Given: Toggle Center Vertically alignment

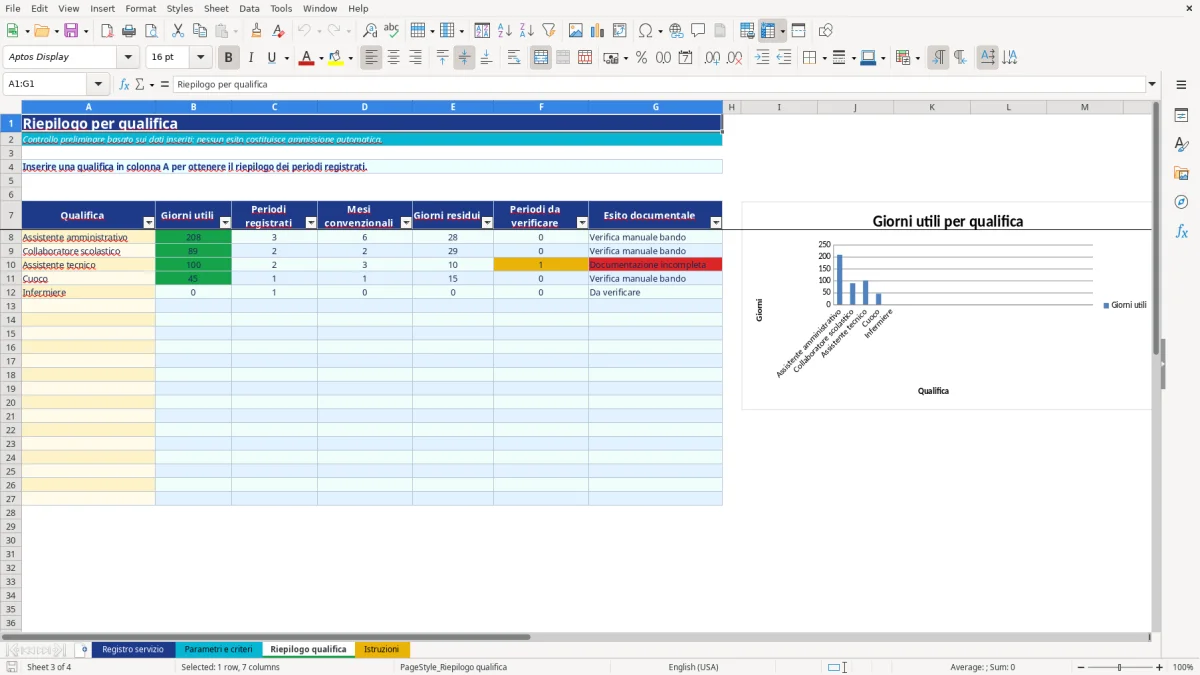Looking at the screenshot, I should [x=464, y=58].
